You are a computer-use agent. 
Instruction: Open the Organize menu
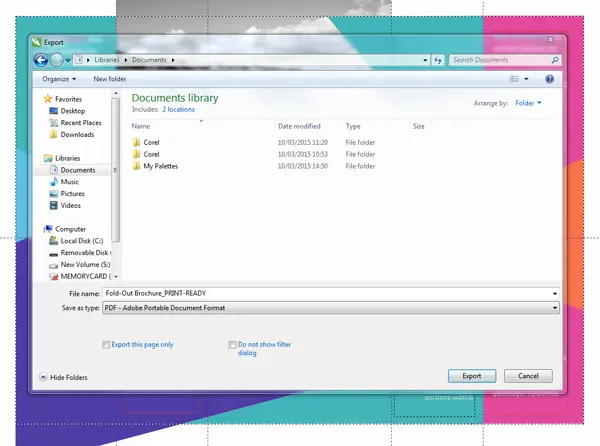tap(59, 79)
